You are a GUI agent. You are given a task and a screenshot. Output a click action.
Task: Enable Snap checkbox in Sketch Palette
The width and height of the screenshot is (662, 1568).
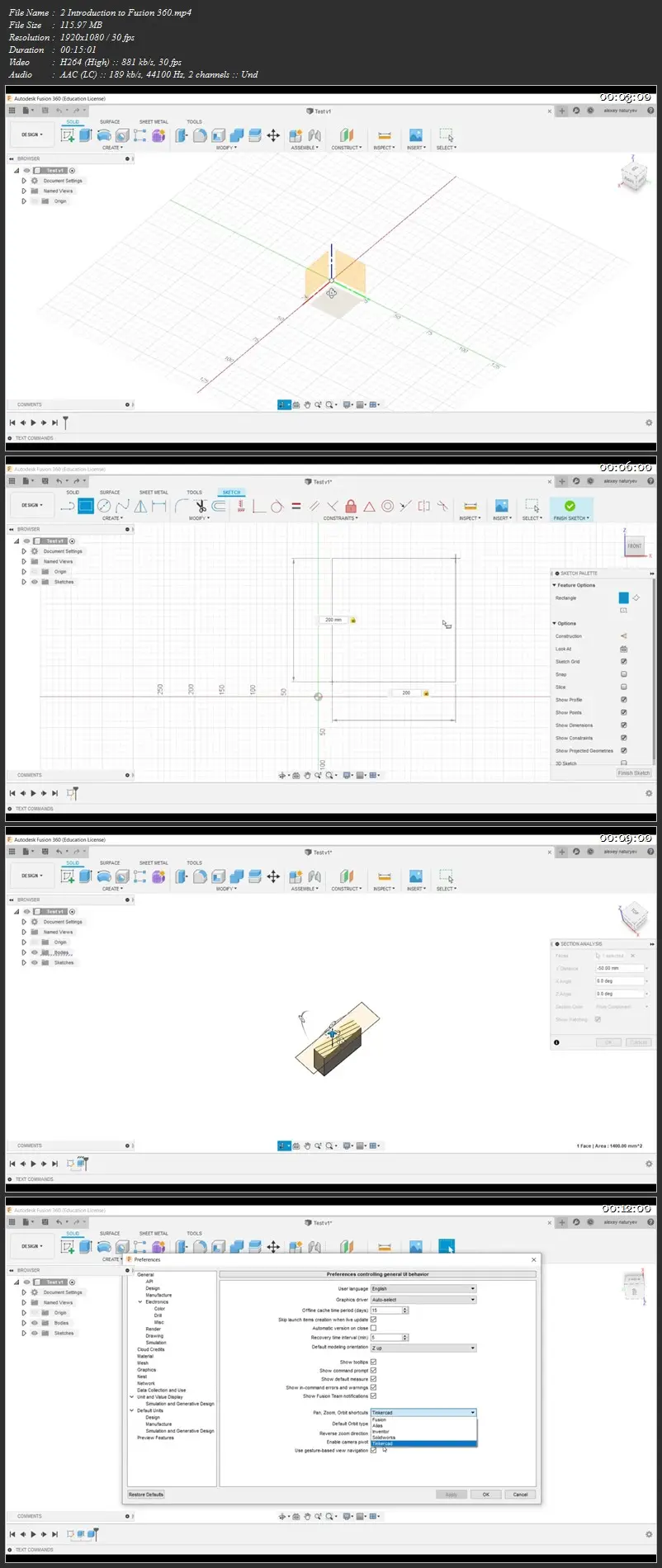coord(623,674)
